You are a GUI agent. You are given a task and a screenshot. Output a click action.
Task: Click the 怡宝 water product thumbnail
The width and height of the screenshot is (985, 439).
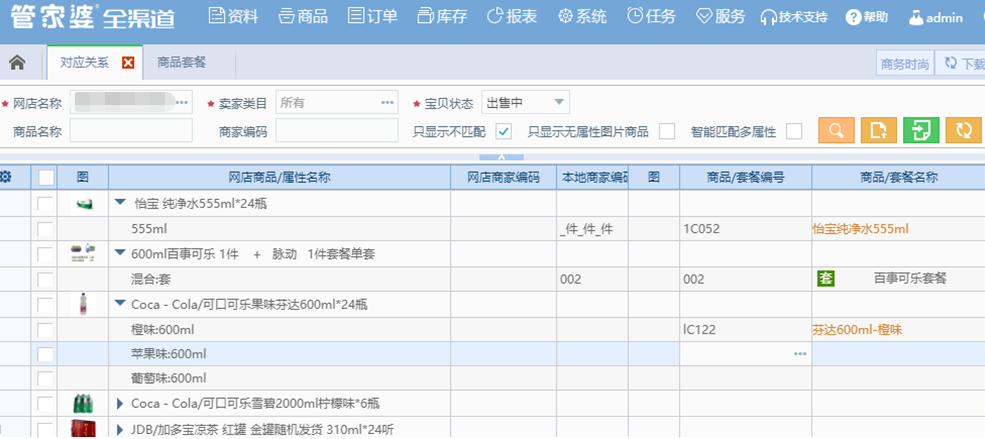[83, 203]
